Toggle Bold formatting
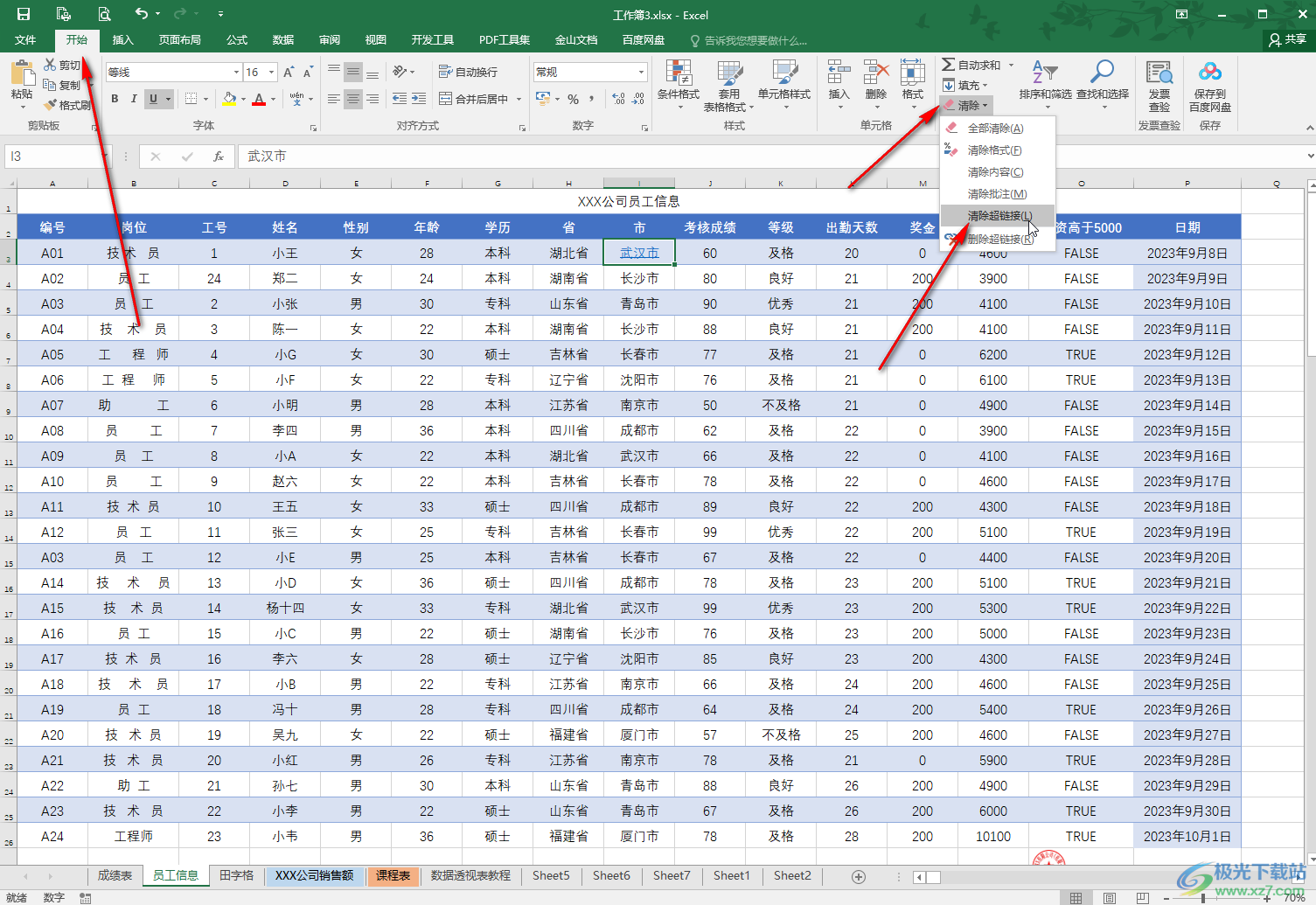Screen dimensions: 1316x905 115,99
